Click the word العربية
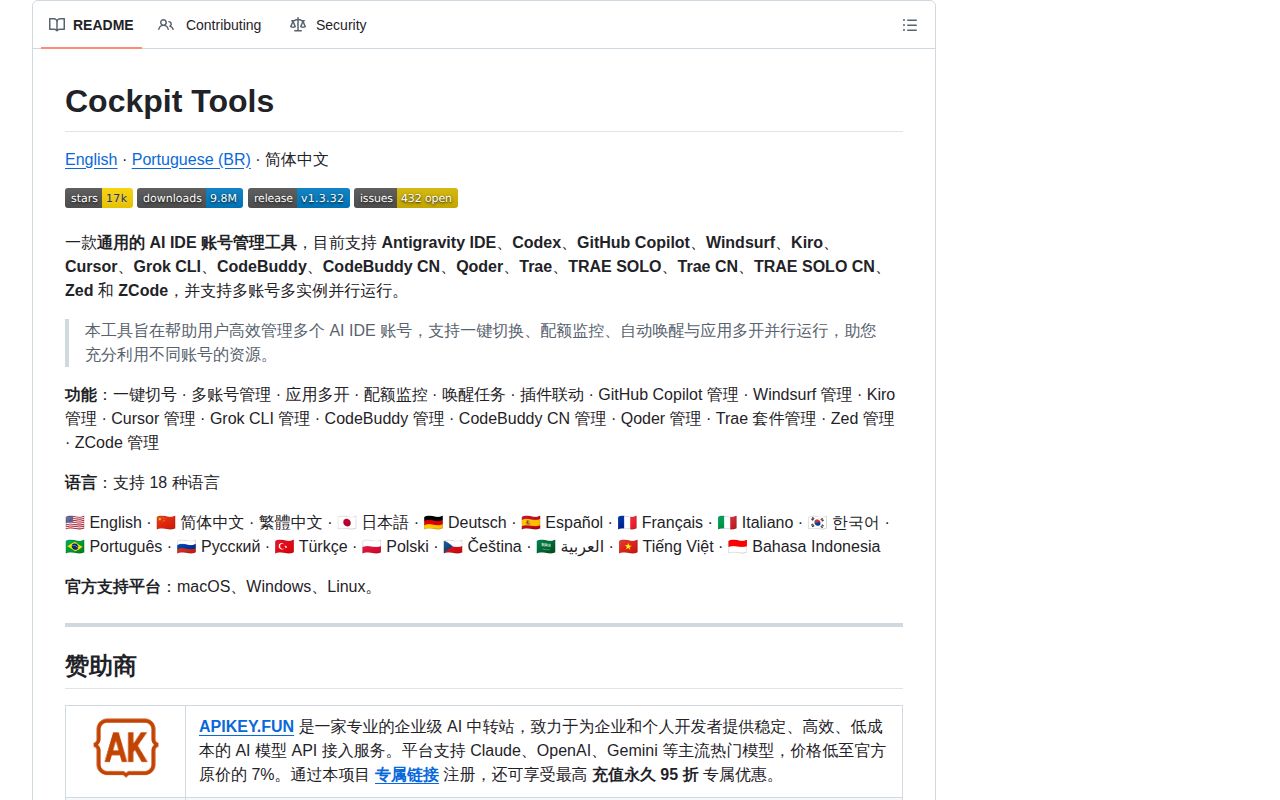The image size is (1280, 800). pyautogui.click(x=582, y=546)
